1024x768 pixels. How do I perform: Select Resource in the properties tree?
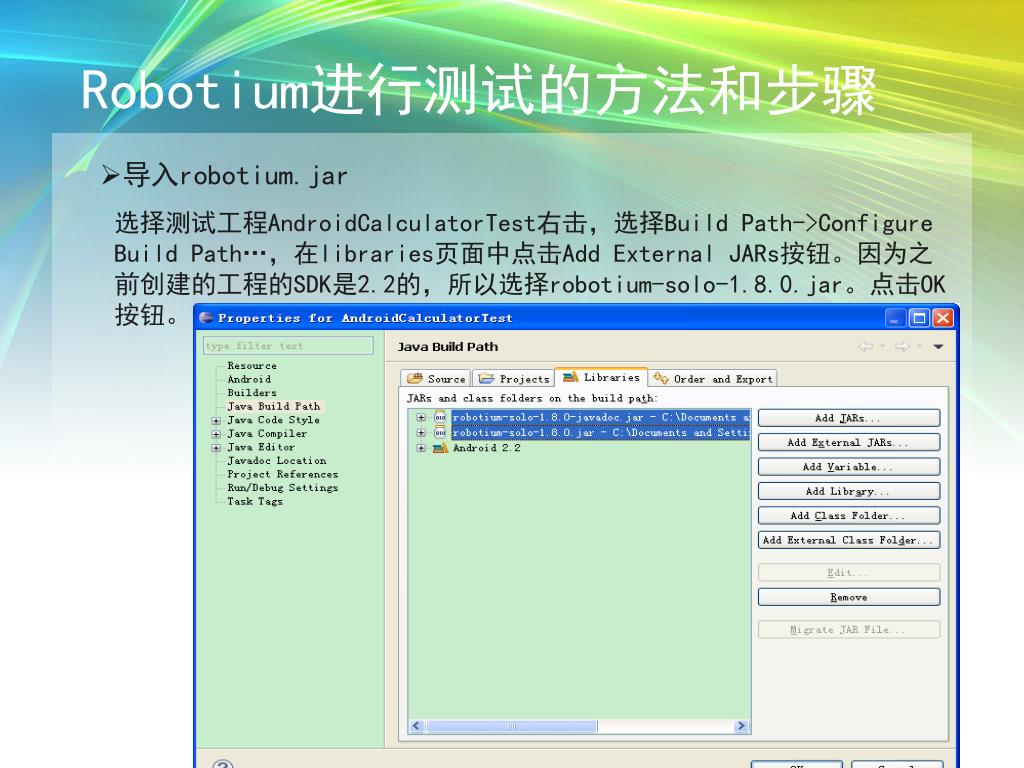(x=252, y=366)
